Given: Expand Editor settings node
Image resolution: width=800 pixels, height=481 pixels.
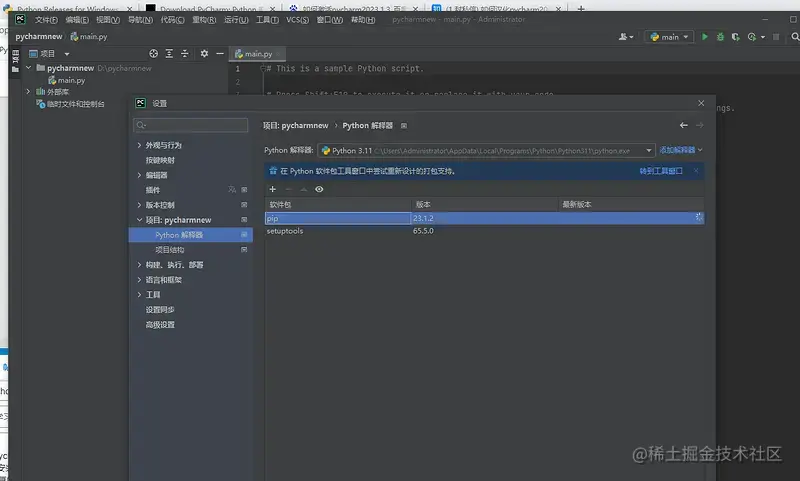Looking at the screenshot, I should pyautogui.click(x=139, y=175).
